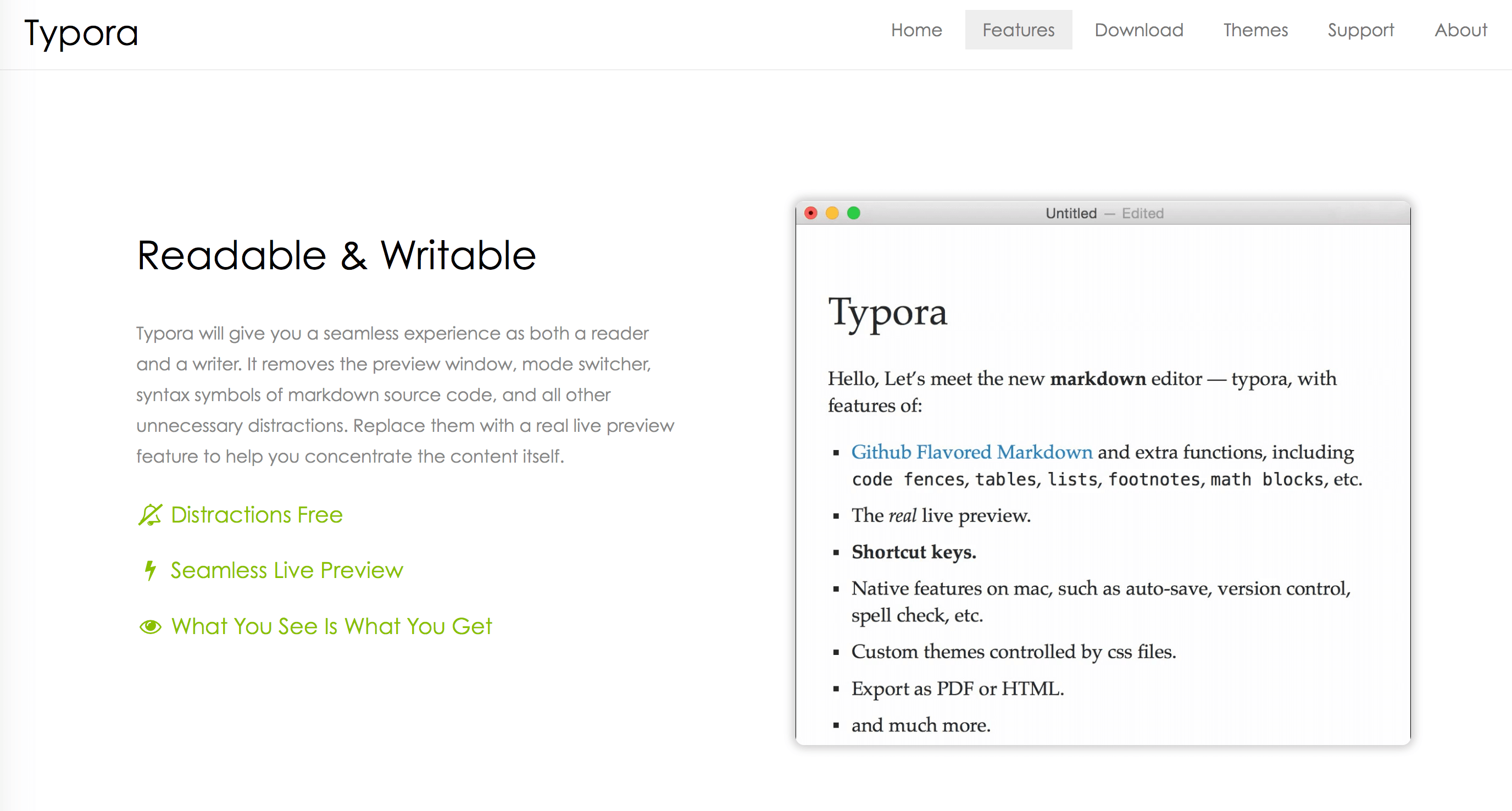Viewport: 1512px width, 811px height.
Task: Open the Download page
Action: 1139,30
